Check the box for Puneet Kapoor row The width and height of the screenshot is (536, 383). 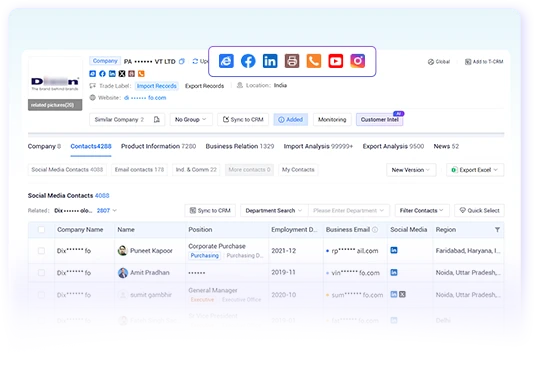point(41,251)
